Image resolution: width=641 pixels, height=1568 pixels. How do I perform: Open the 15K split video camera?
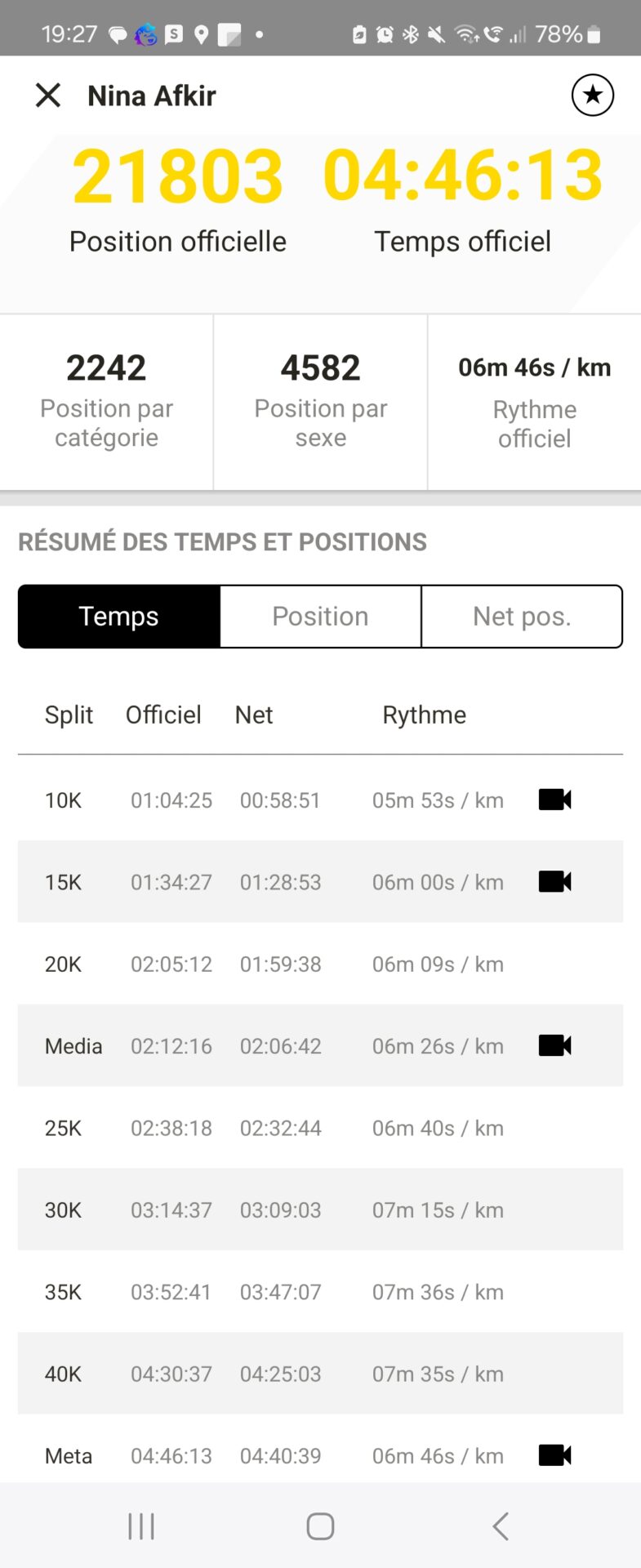pyautogui.click(x=554, y=881)
